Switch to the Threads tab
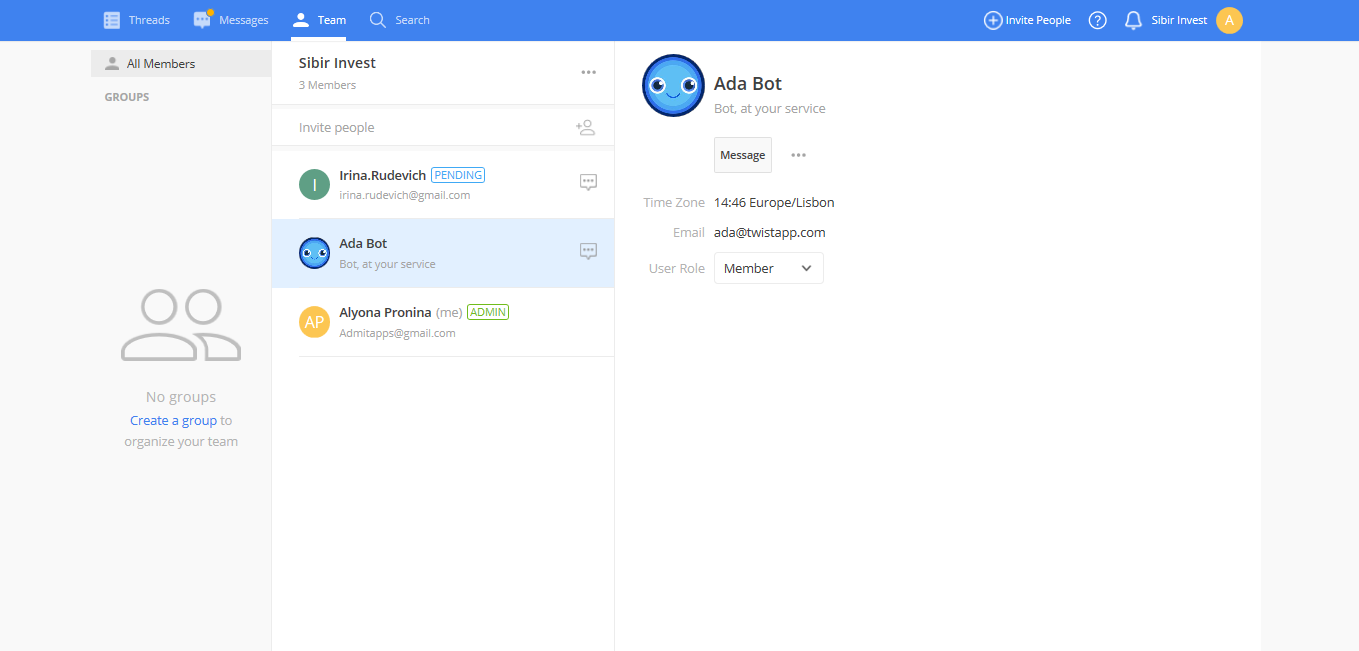 tap(137, 20)
